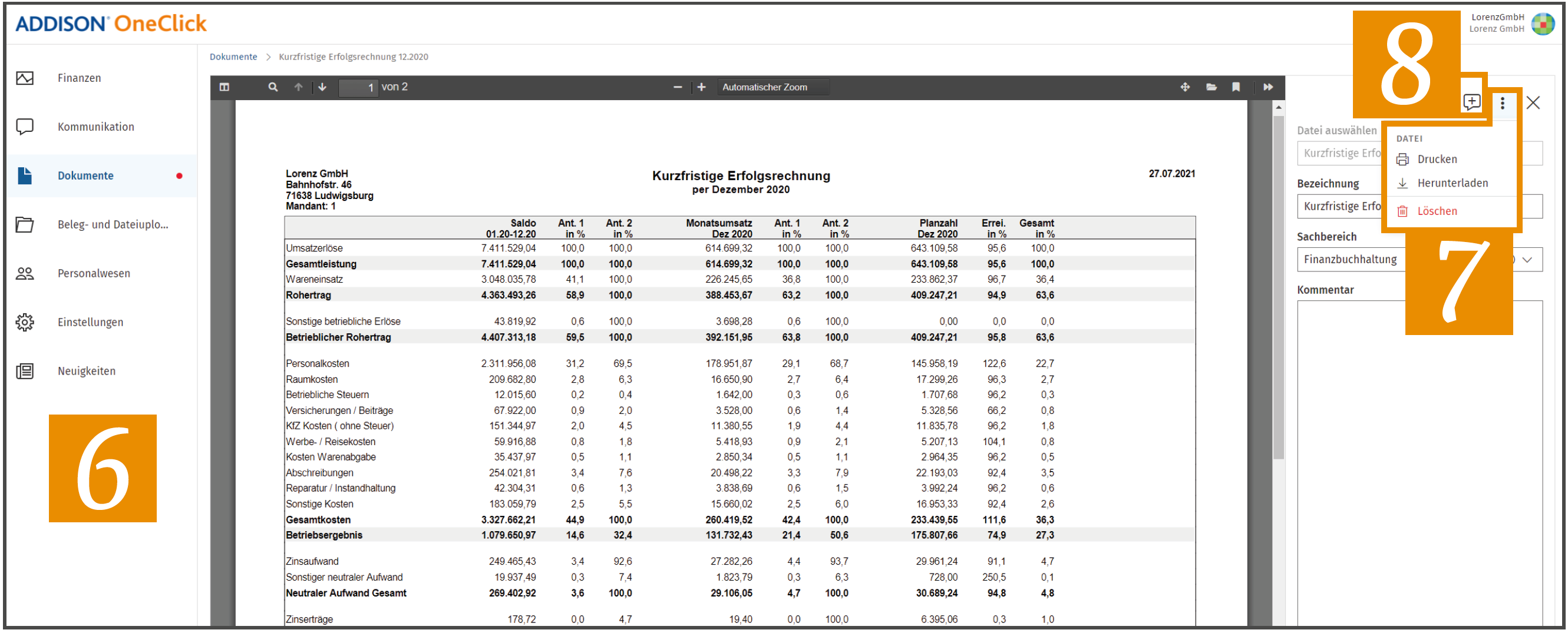Click the page number input field
The height and width of the screenshot is (633, 1568).
point(358,88)
